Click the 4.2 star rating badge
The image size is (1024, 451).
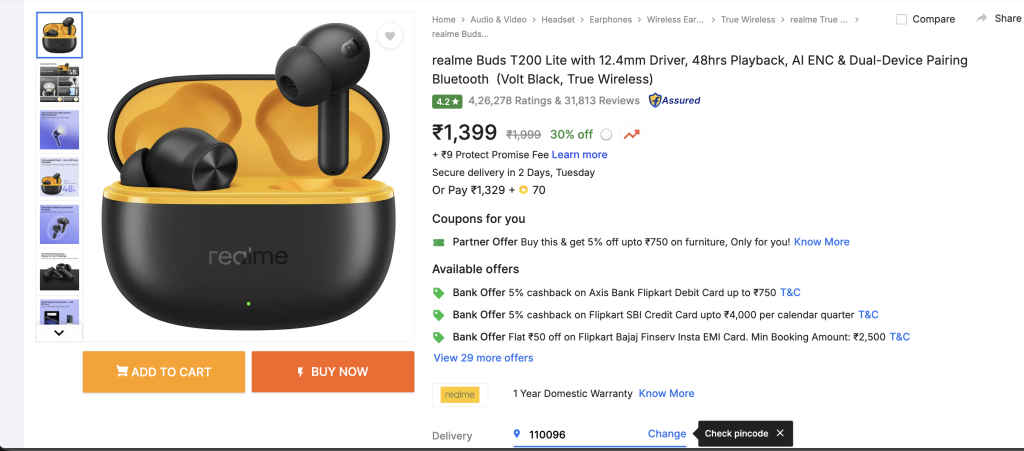click(x=446, y=101)
